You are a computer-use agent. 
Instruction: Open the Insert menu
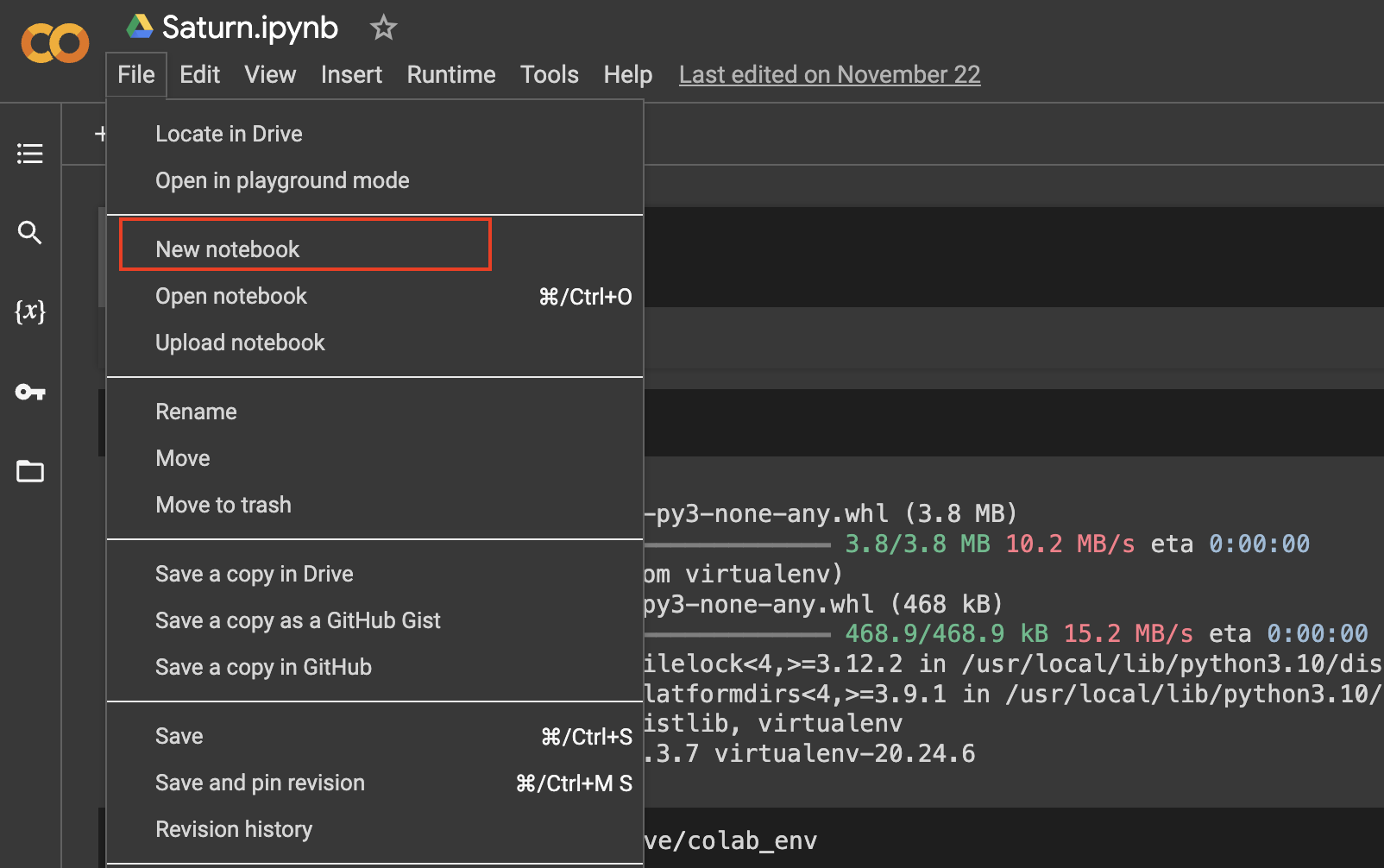point(351,75)
